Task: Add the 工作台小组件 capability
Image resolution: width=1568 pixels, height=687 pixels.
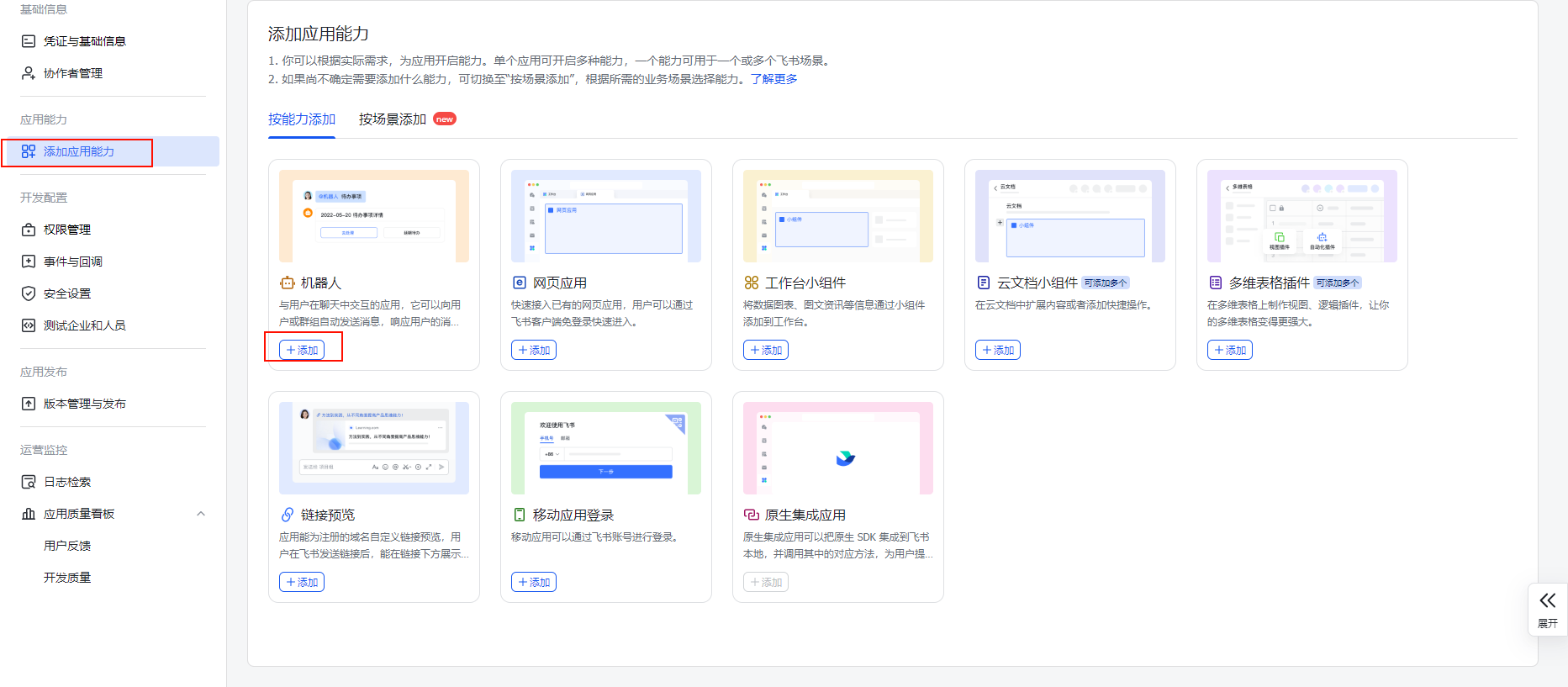Action: click(x=766, y=350)
